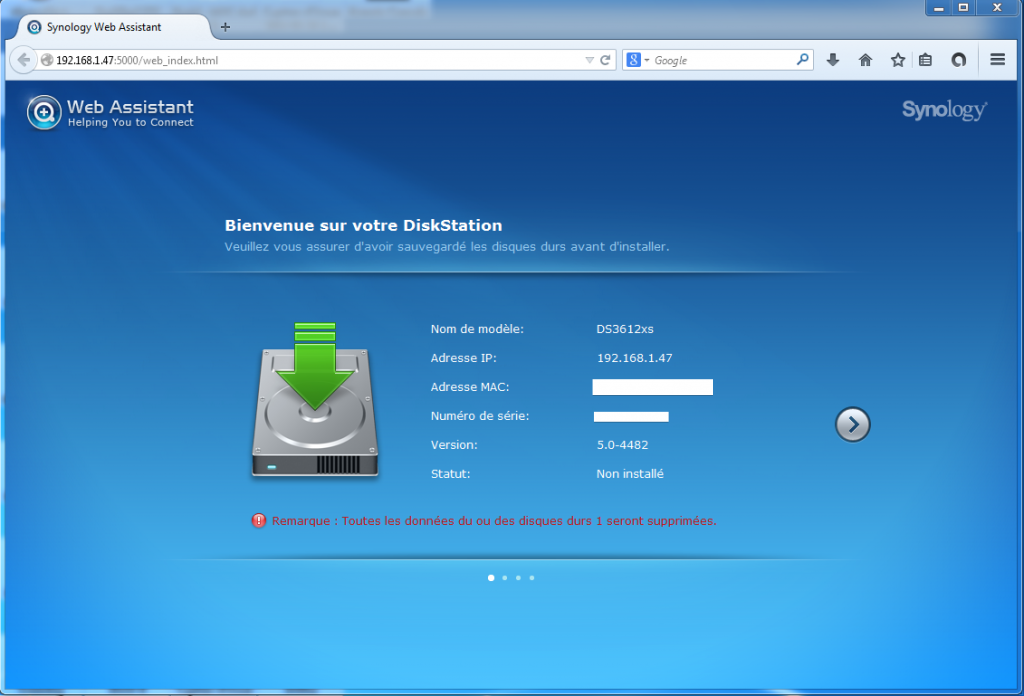The width and height of the screenshot is (1024, 696).
Task: Open a new tab with the plus button
Action: (225, 27)
